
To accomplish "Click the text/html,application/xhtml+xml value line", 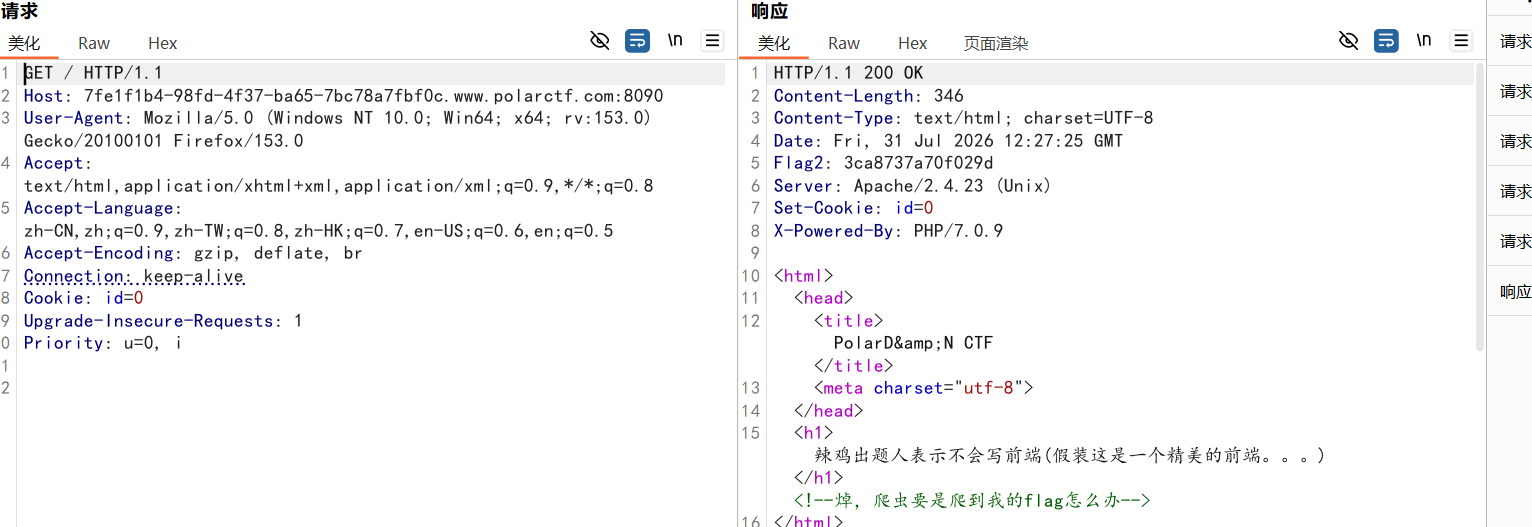I will tap(338, 186).
